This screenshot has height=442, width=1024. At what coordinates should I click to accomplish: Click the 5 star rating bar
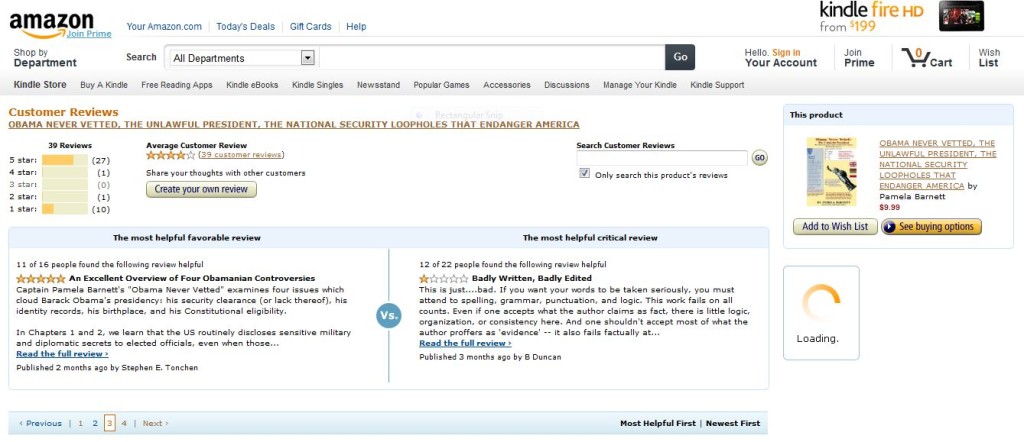tap(65, 160)
